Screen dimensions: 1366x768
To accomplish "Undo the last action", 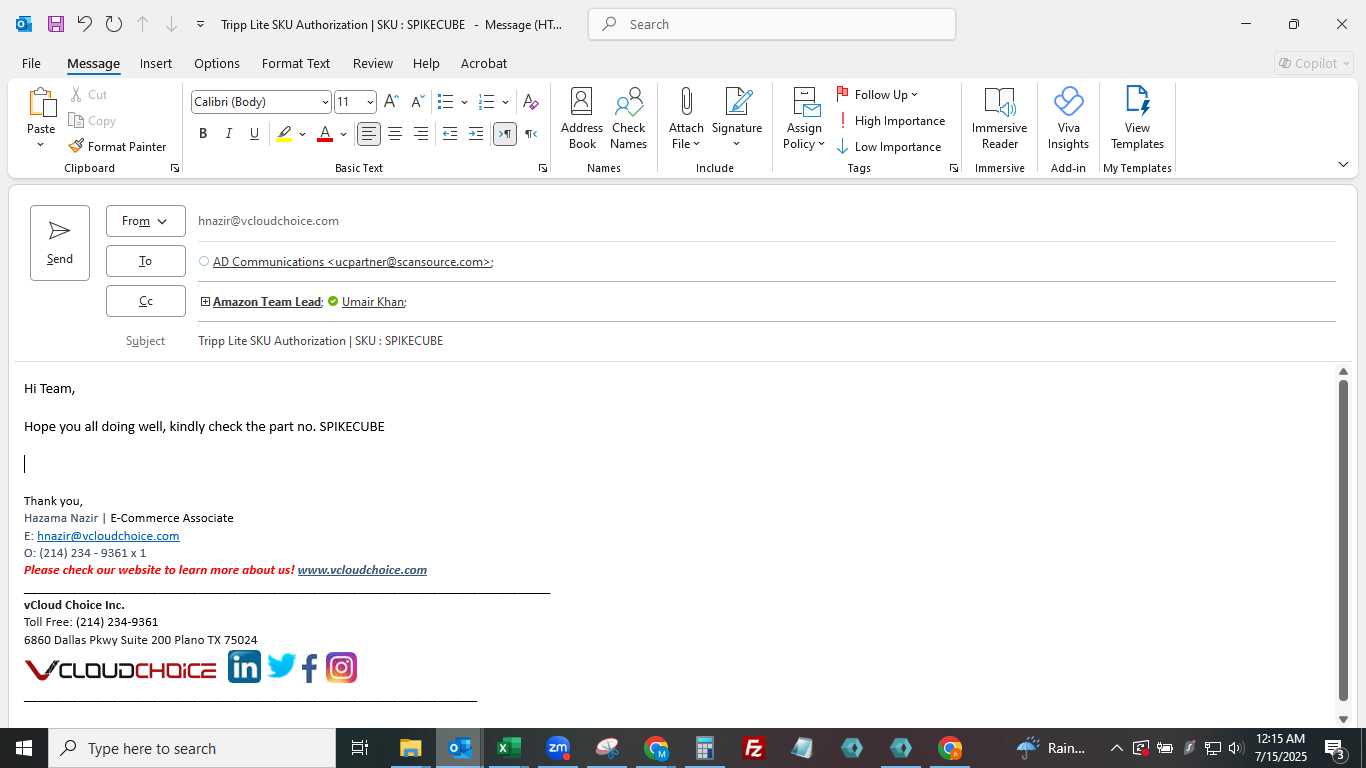I will coord(85,24).
